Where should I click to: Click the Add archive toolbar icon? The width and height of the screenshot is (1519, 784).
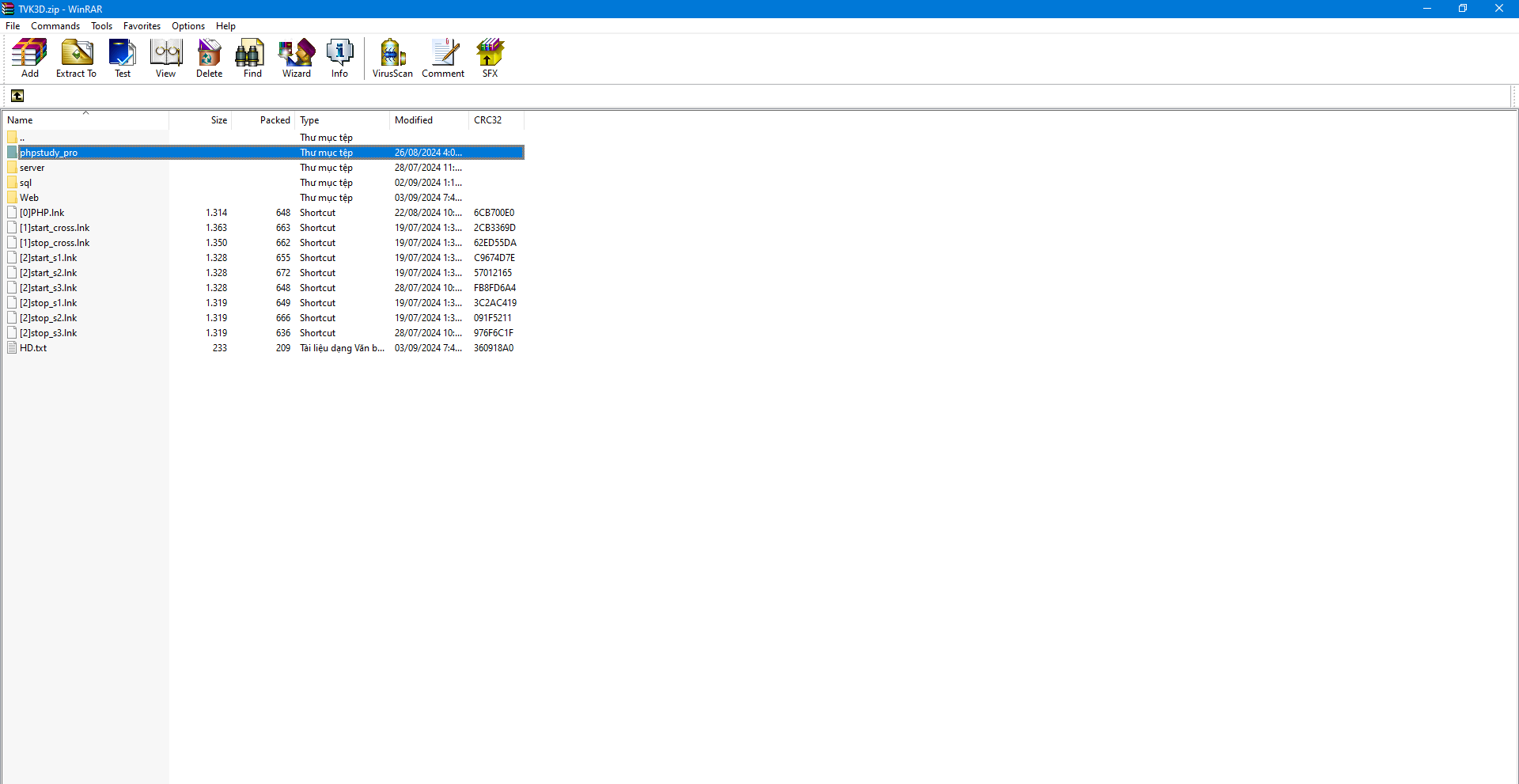pos(29,58)
